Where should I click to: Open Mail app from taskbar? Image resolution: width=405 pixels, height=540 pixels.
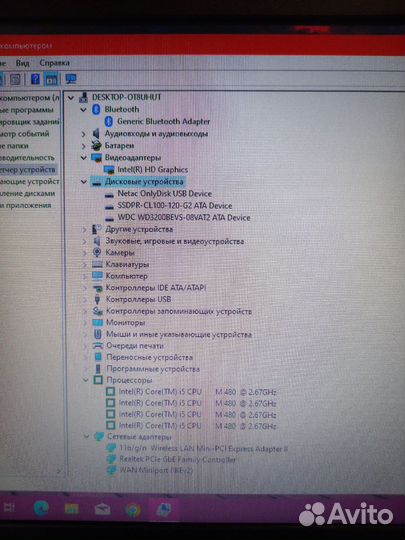coord(103,509)
